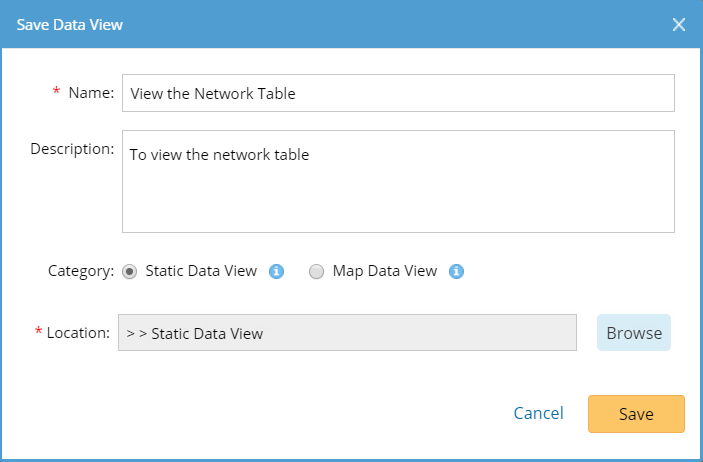
Task: Click the red asterisk beside Location
Action: [x=39, y=331]
